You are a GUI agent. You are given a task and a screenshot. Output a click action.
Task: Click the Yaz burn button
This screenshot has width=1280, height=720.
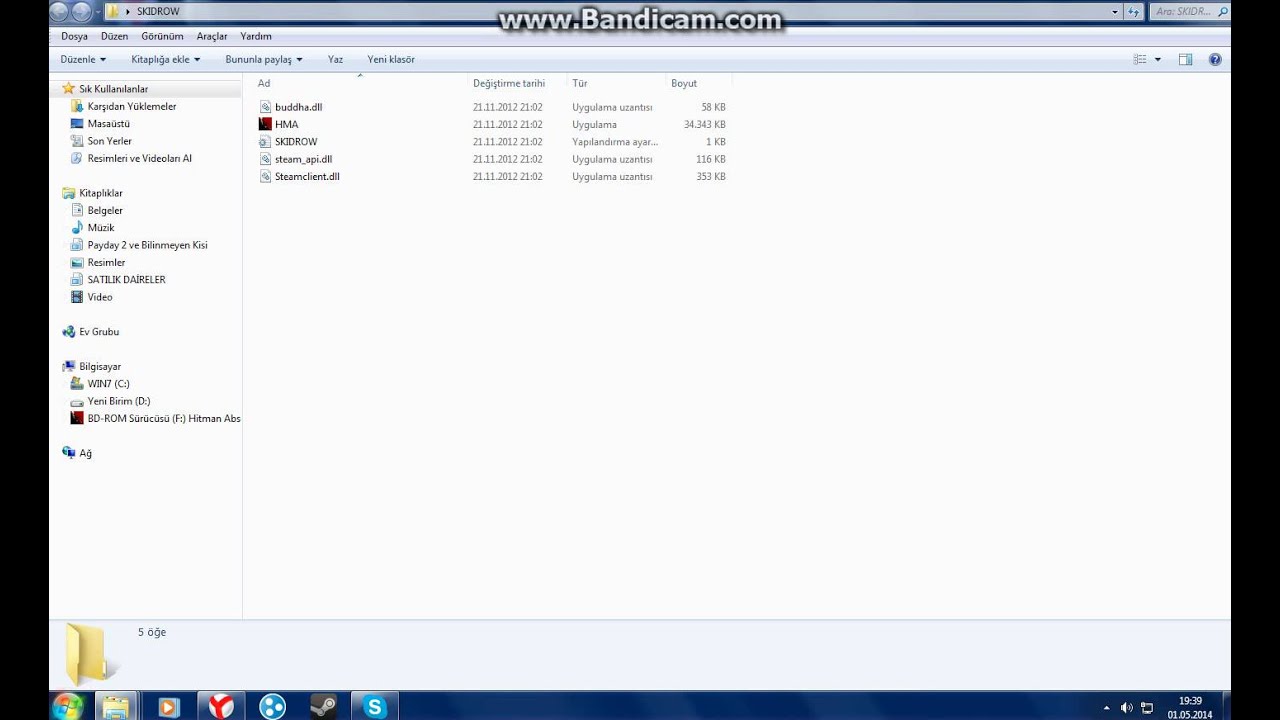pos(335,60)
